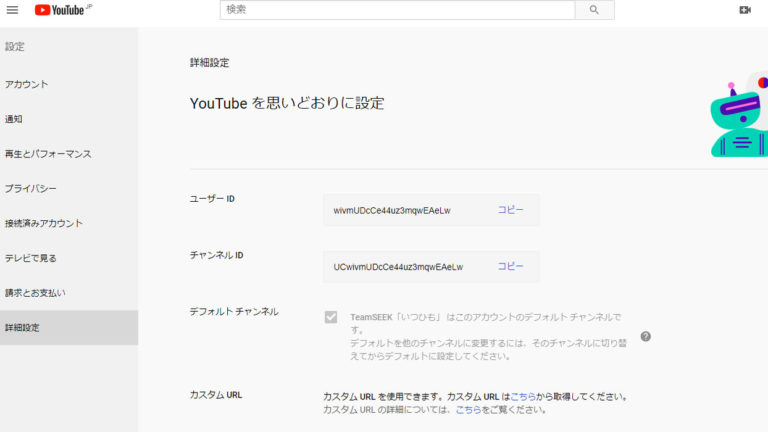Copy the チャンネル ID value
This screenshot has width=768, height=432.
[x=510, y=267]
